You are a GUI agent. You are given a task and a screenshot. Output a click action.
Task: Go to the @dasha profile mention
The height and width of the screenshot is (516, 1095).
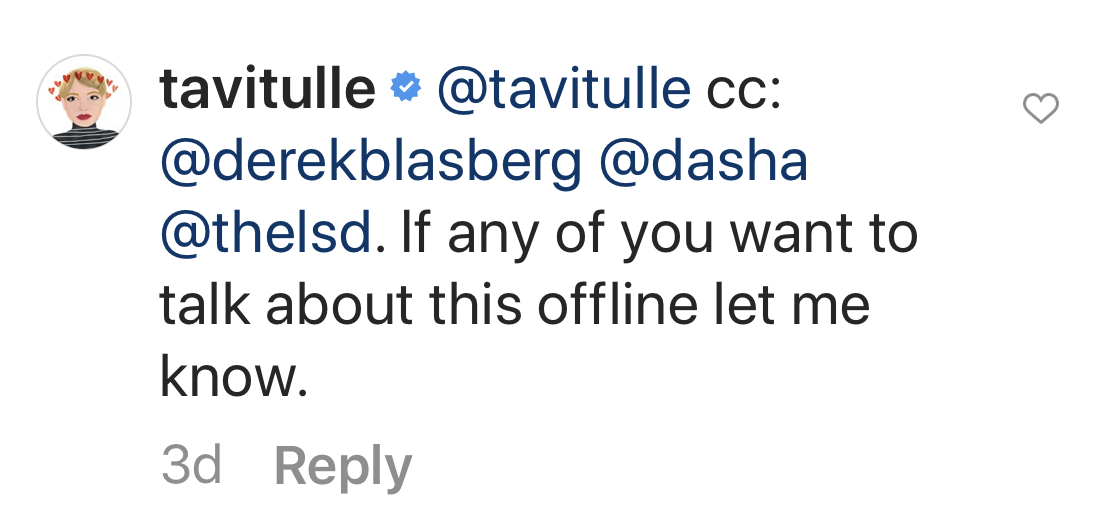point(703,162)
